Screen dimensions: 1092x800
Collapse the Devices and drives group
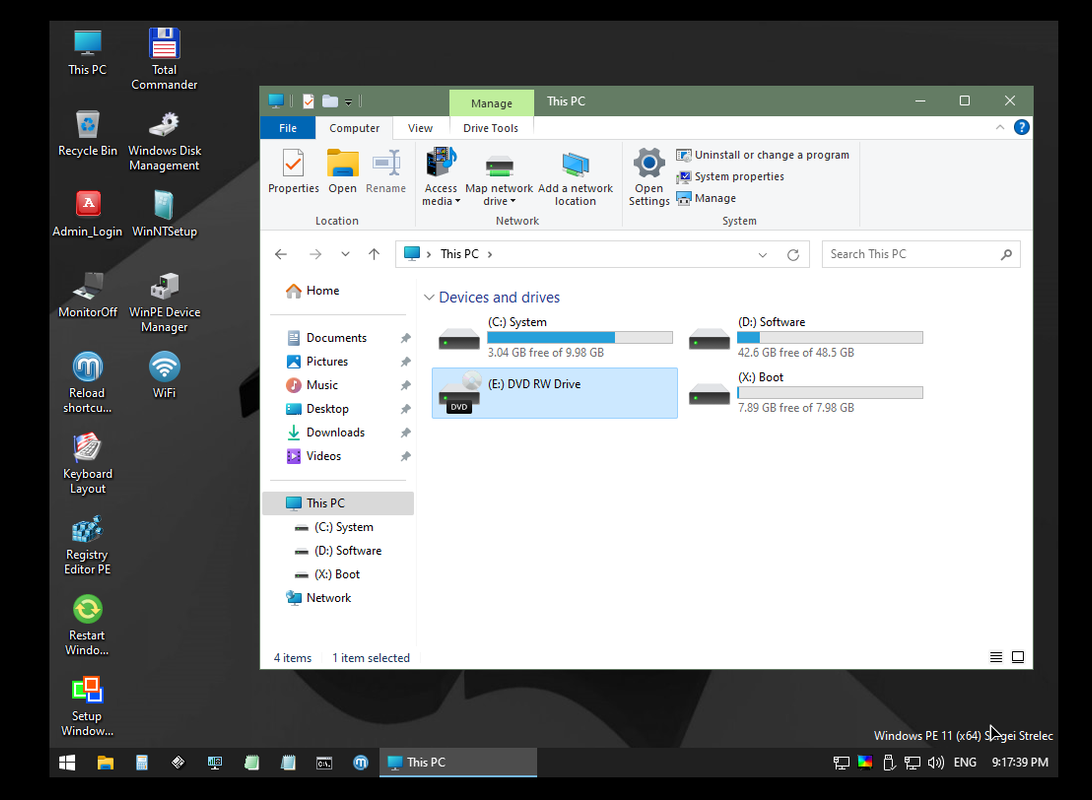(428, 297)
